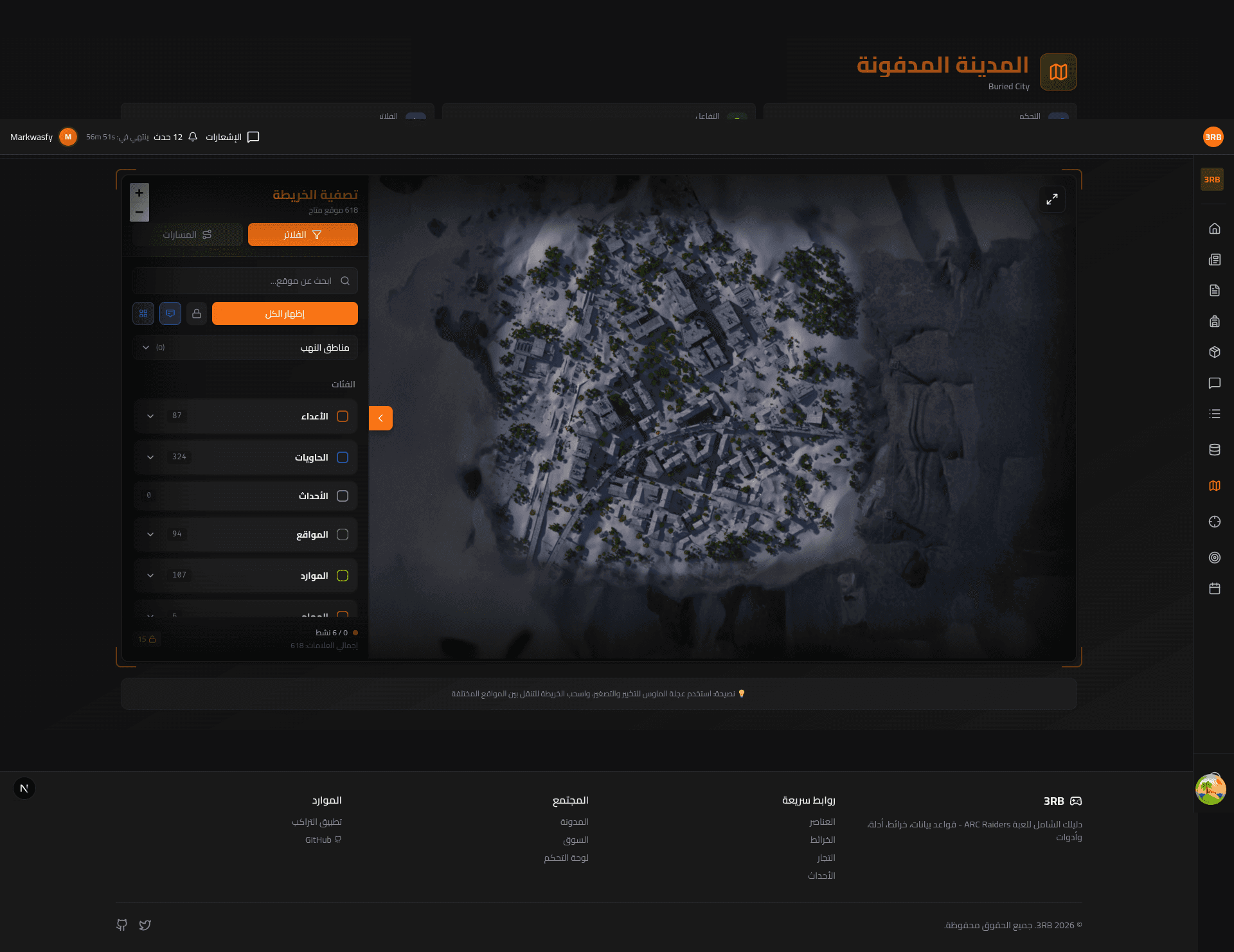Toggle the الأعداء category checkbox
The image size is (1234, 952).
tap(343, 416)
